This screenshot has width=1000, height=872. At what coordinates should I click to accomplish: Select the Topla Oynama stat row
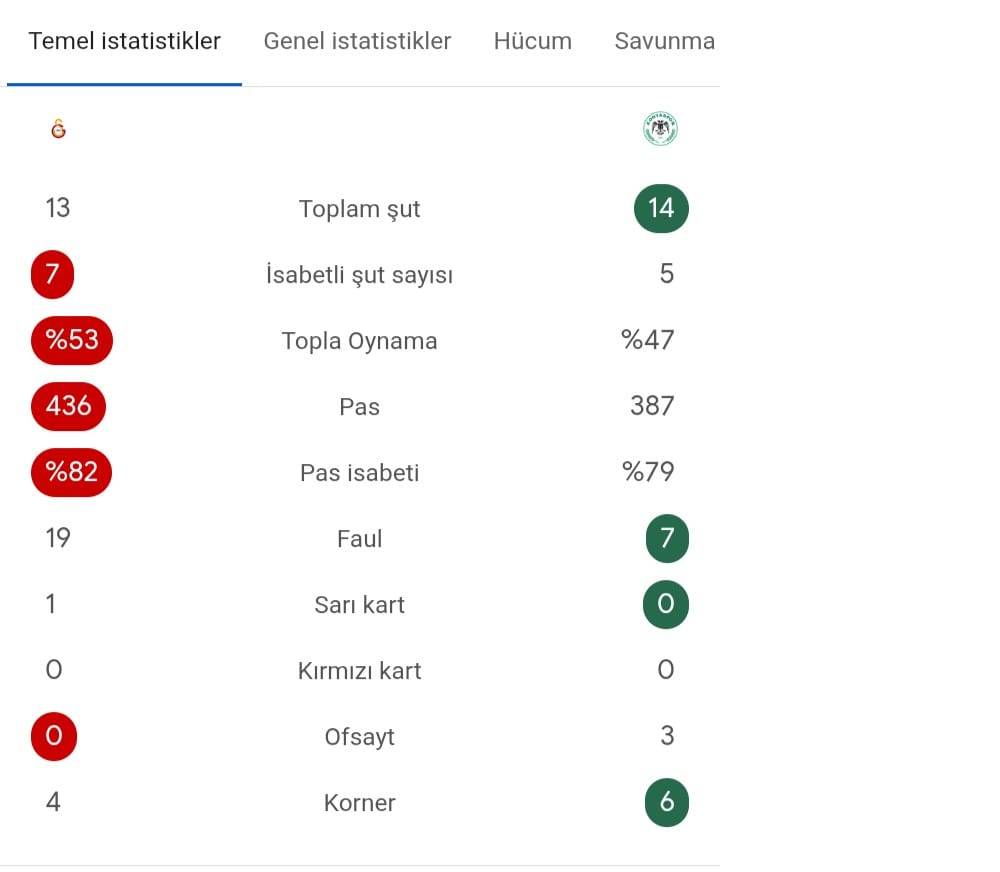click(359, 341)
